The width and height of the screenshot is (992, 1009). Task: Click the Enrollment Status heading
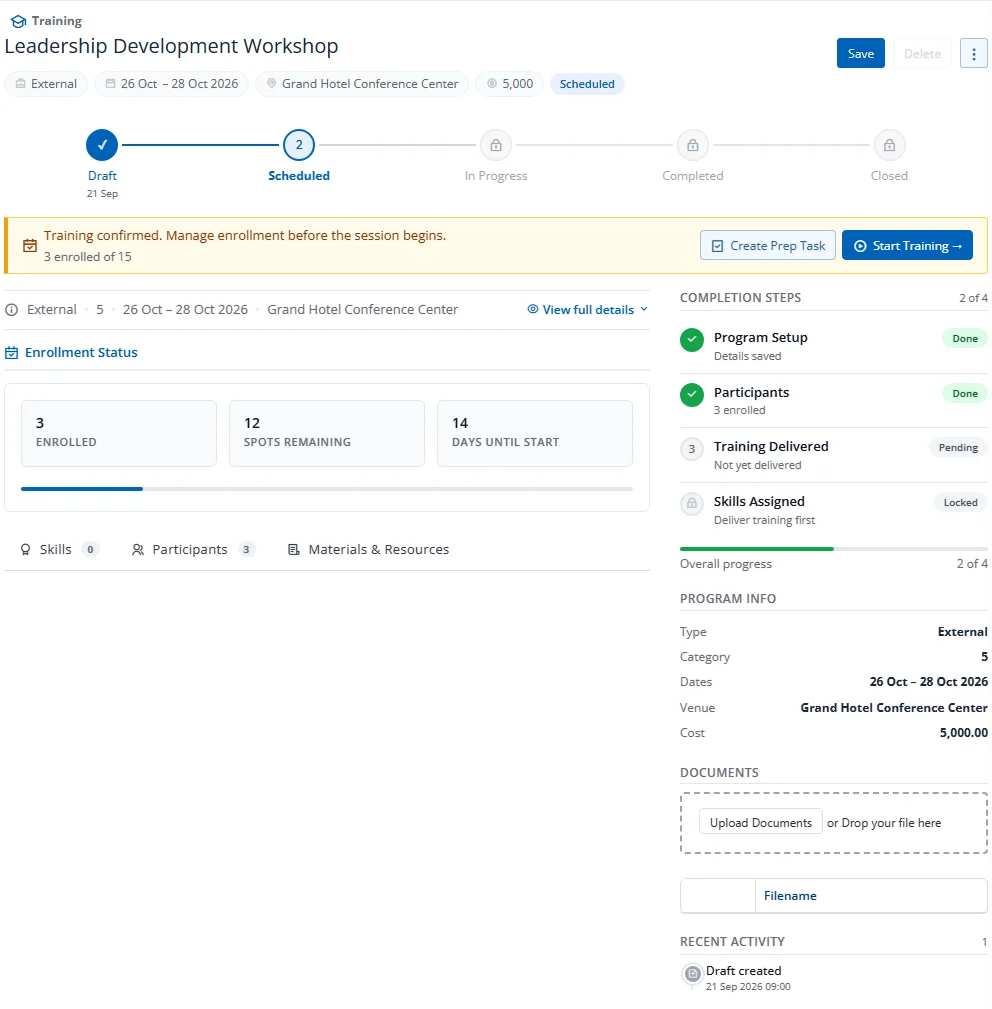click(81, 353)
